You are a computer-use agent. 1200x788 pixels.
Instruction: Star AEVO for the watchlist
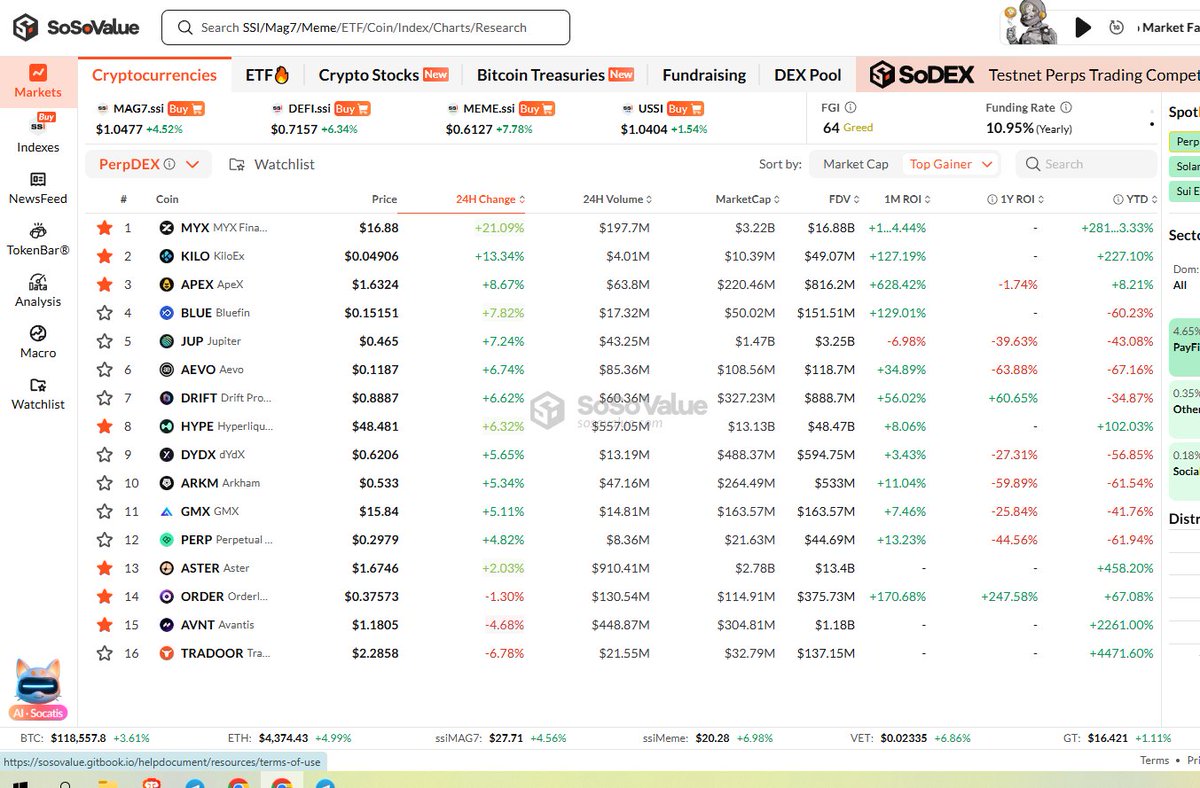pos(104,369)
